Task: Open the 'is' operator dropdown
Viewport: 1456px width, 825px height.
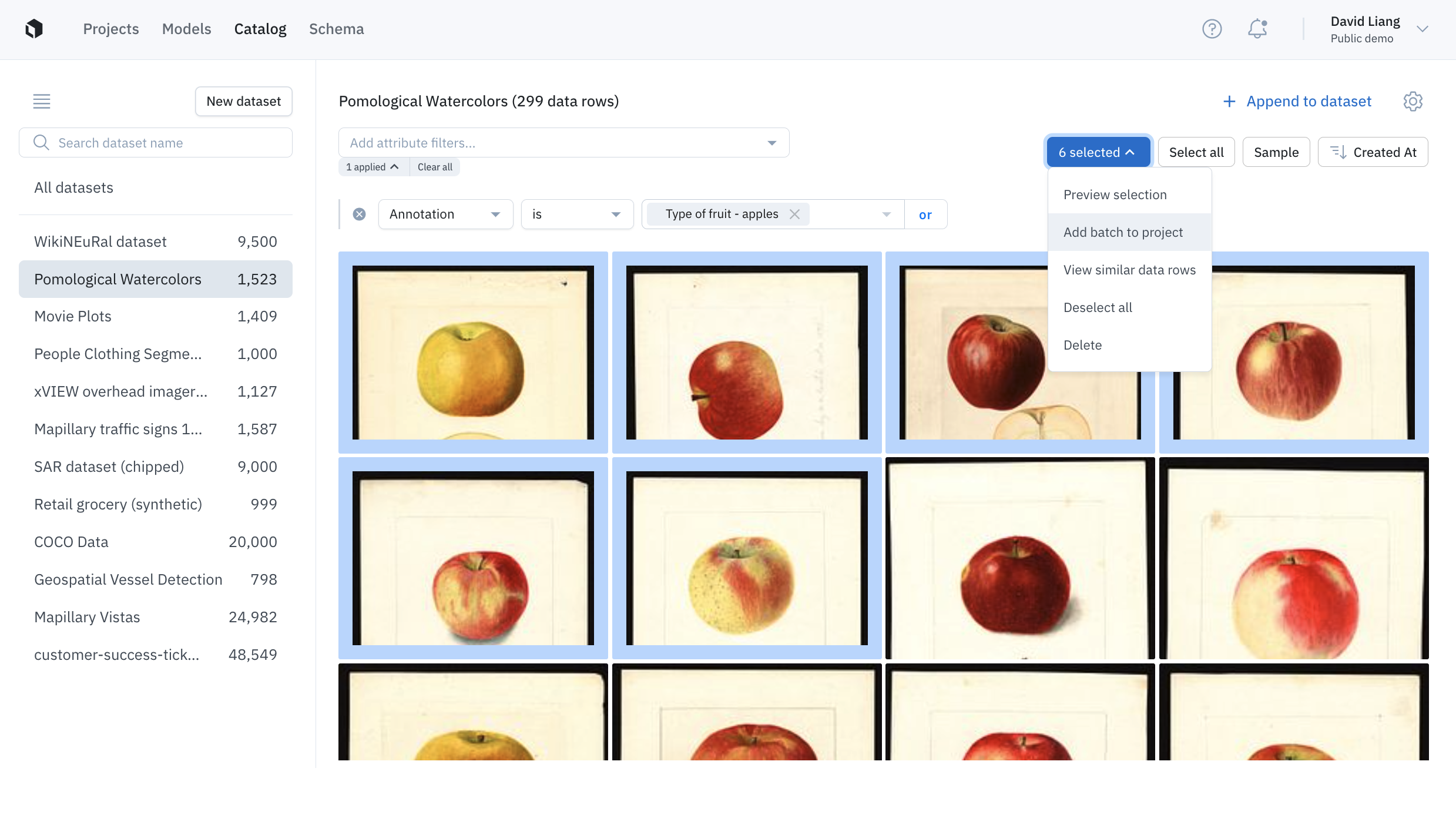Action: (576, 214)
